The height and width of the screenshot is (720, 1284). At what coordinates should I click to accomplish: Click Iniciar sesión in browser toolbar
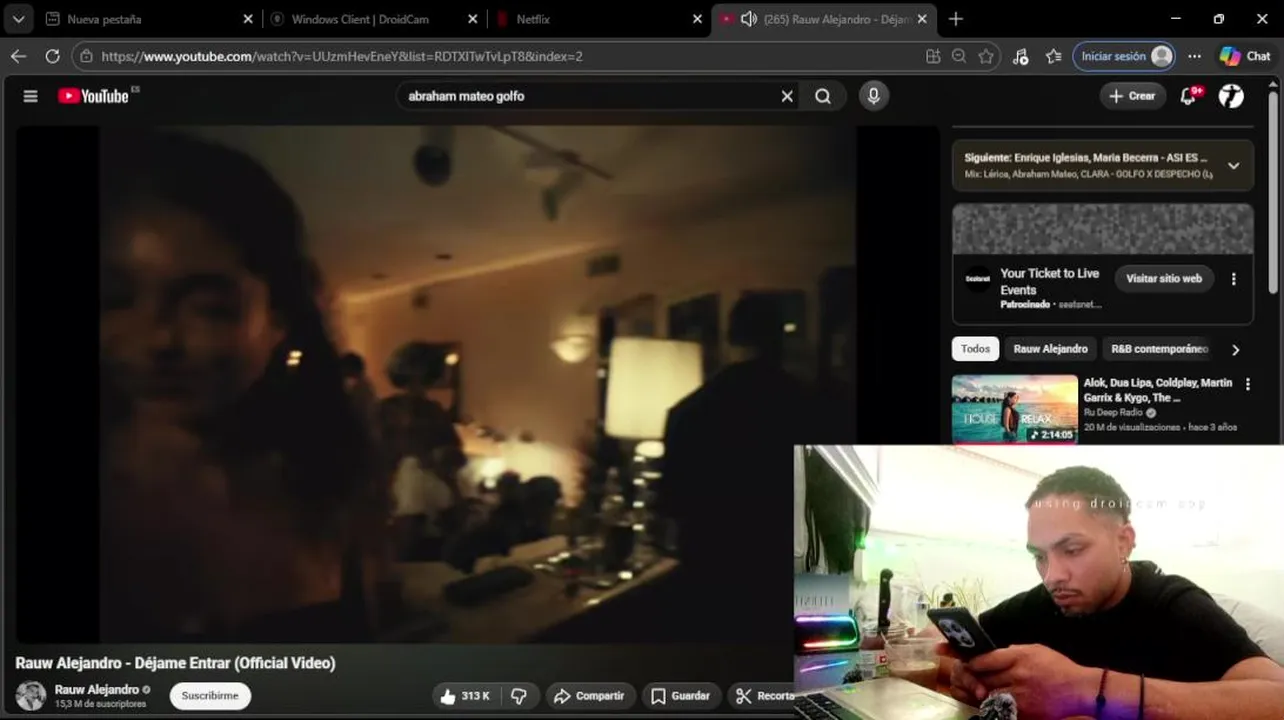(1124, 56)
